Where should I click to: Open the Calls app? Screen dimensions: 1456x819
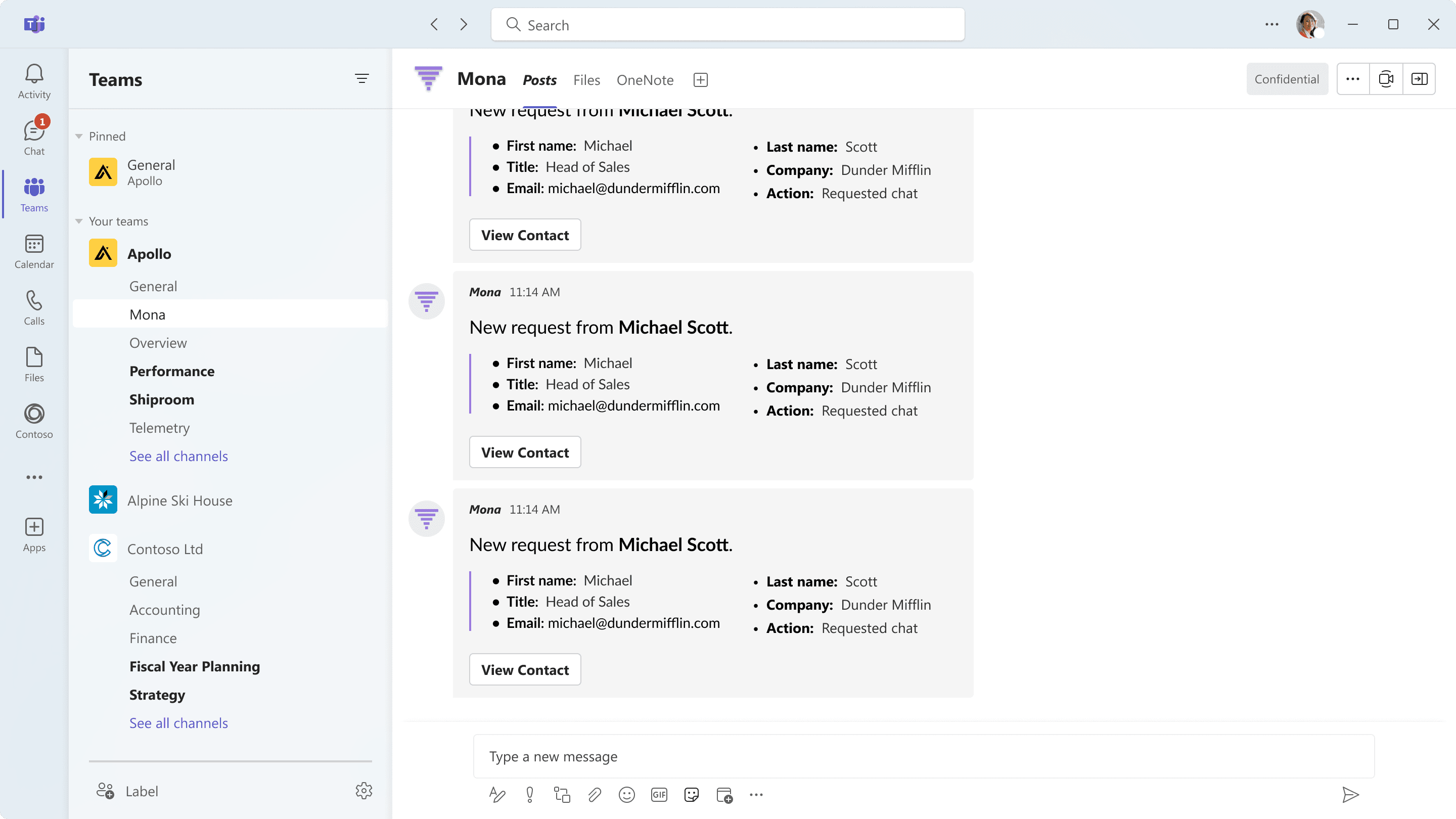34,308
